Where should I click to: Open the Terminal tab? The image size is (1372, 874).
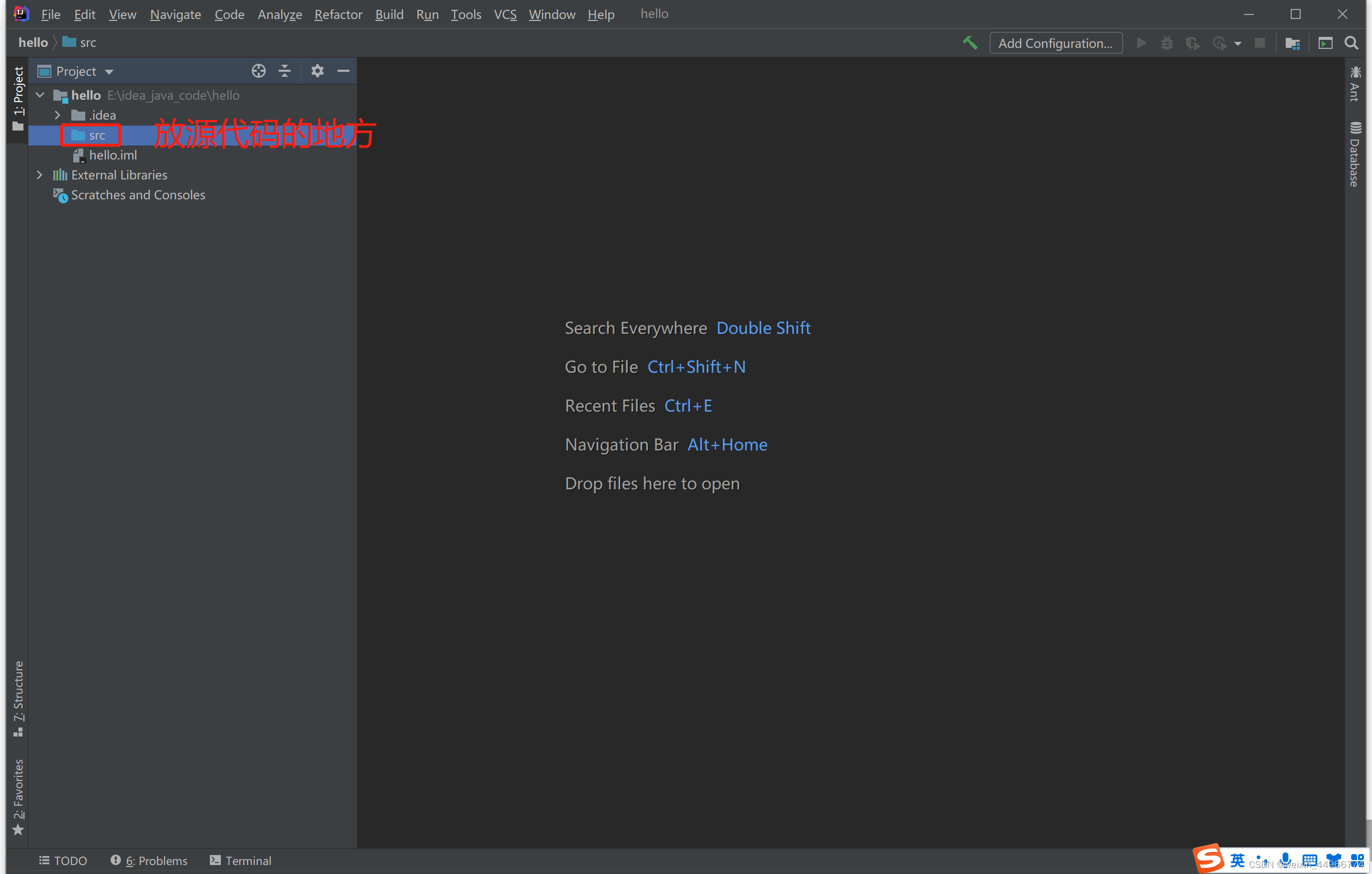pyautogui.click(x=240, y=861)
